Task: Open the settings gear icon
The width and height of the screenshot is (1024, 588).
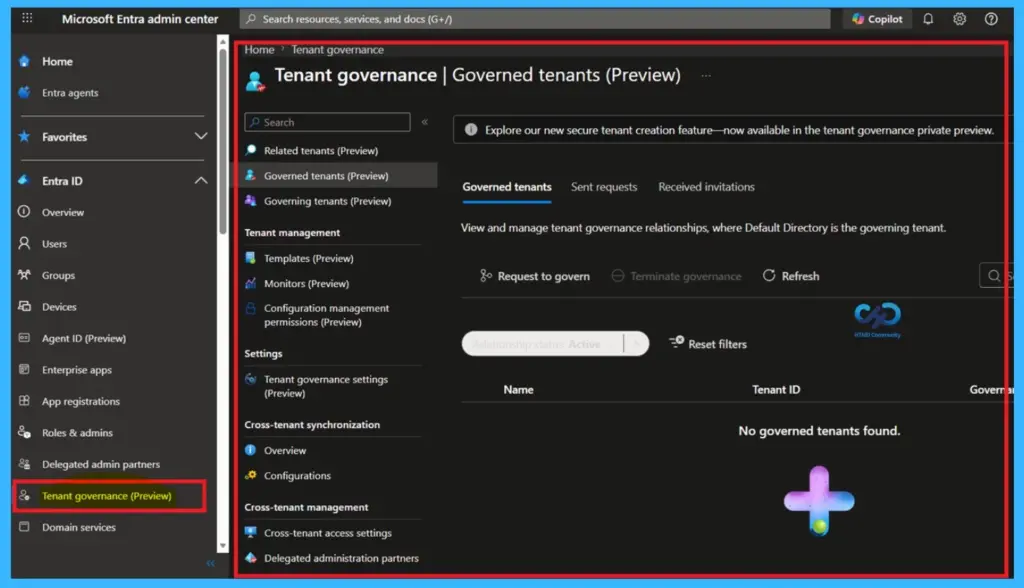Action: [958, 18]
